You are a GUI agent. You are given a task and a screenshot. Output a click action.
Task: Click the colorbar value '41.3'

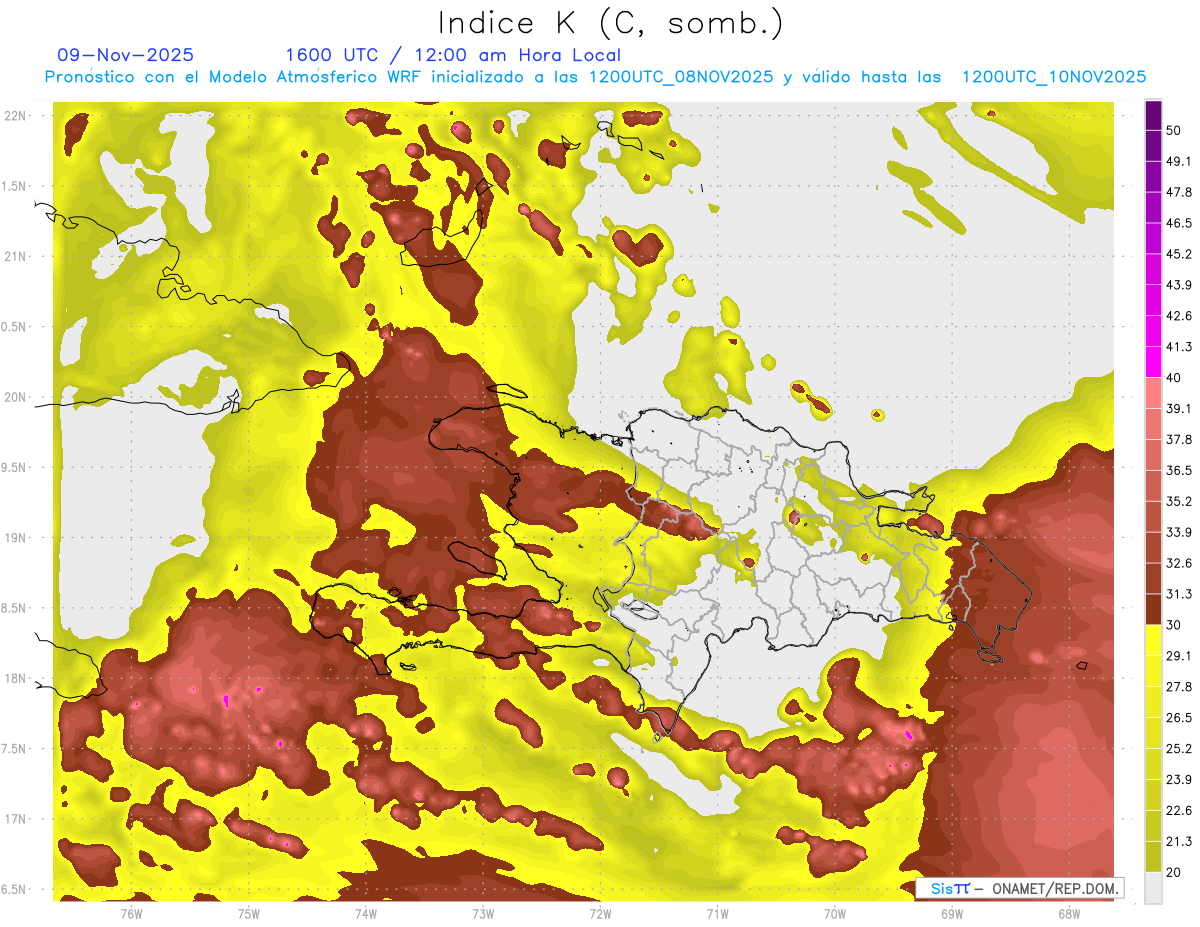1179,347
